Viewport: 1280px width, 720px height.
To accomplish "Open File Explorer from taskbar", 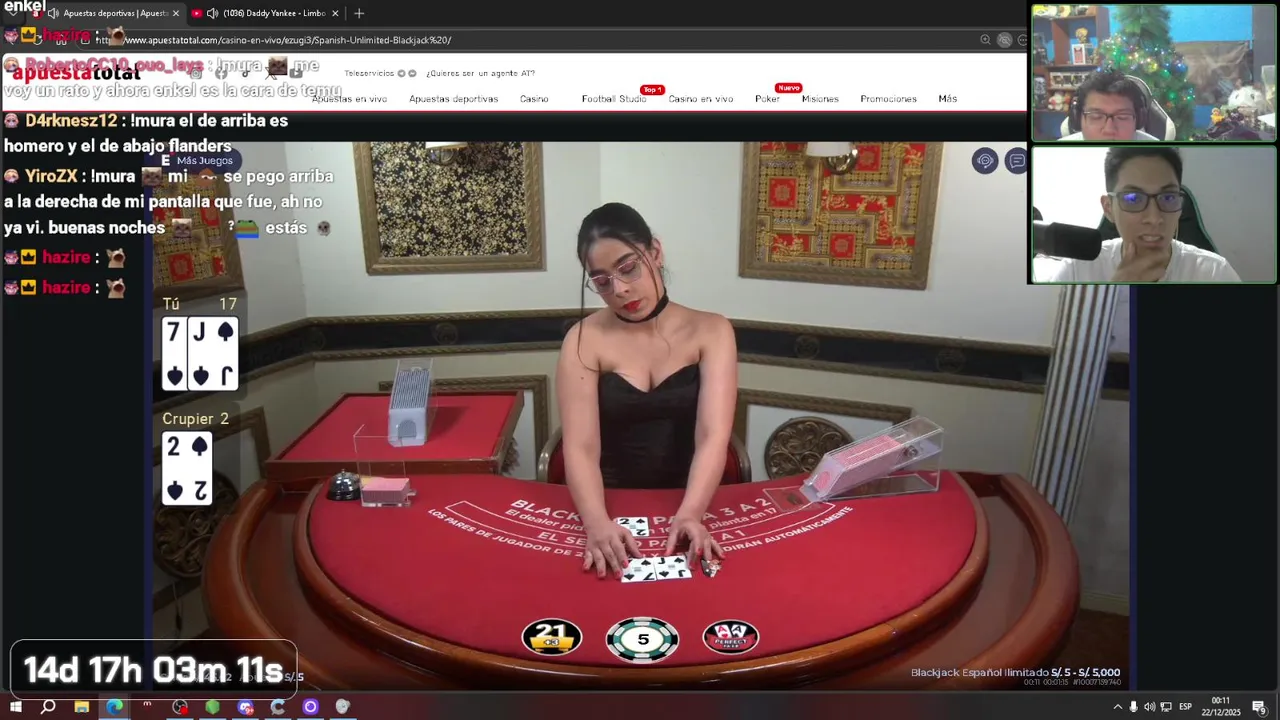I will (82, 707).
